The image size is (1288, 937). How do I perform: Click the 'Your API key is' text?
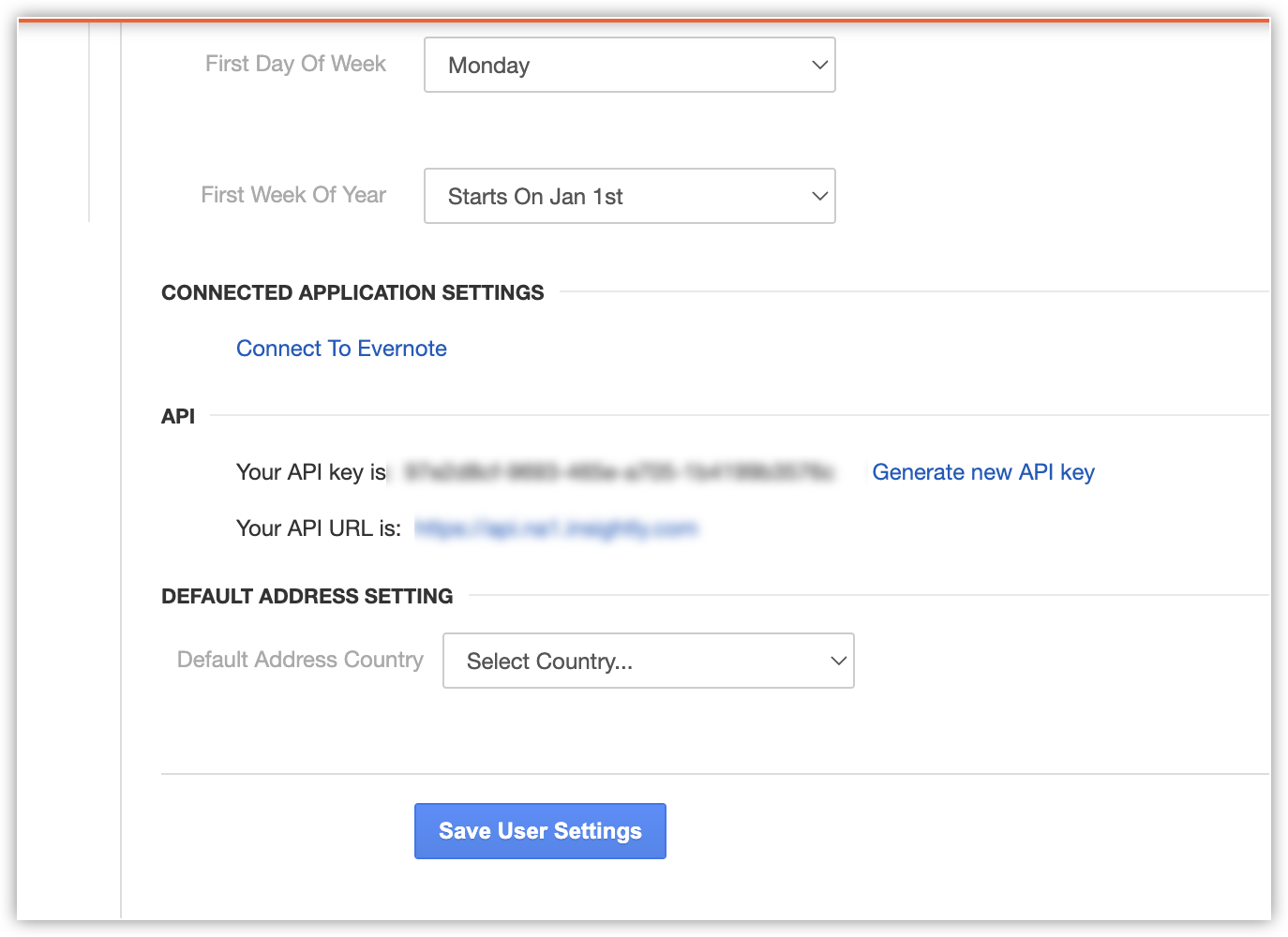[x=311, y=472]
